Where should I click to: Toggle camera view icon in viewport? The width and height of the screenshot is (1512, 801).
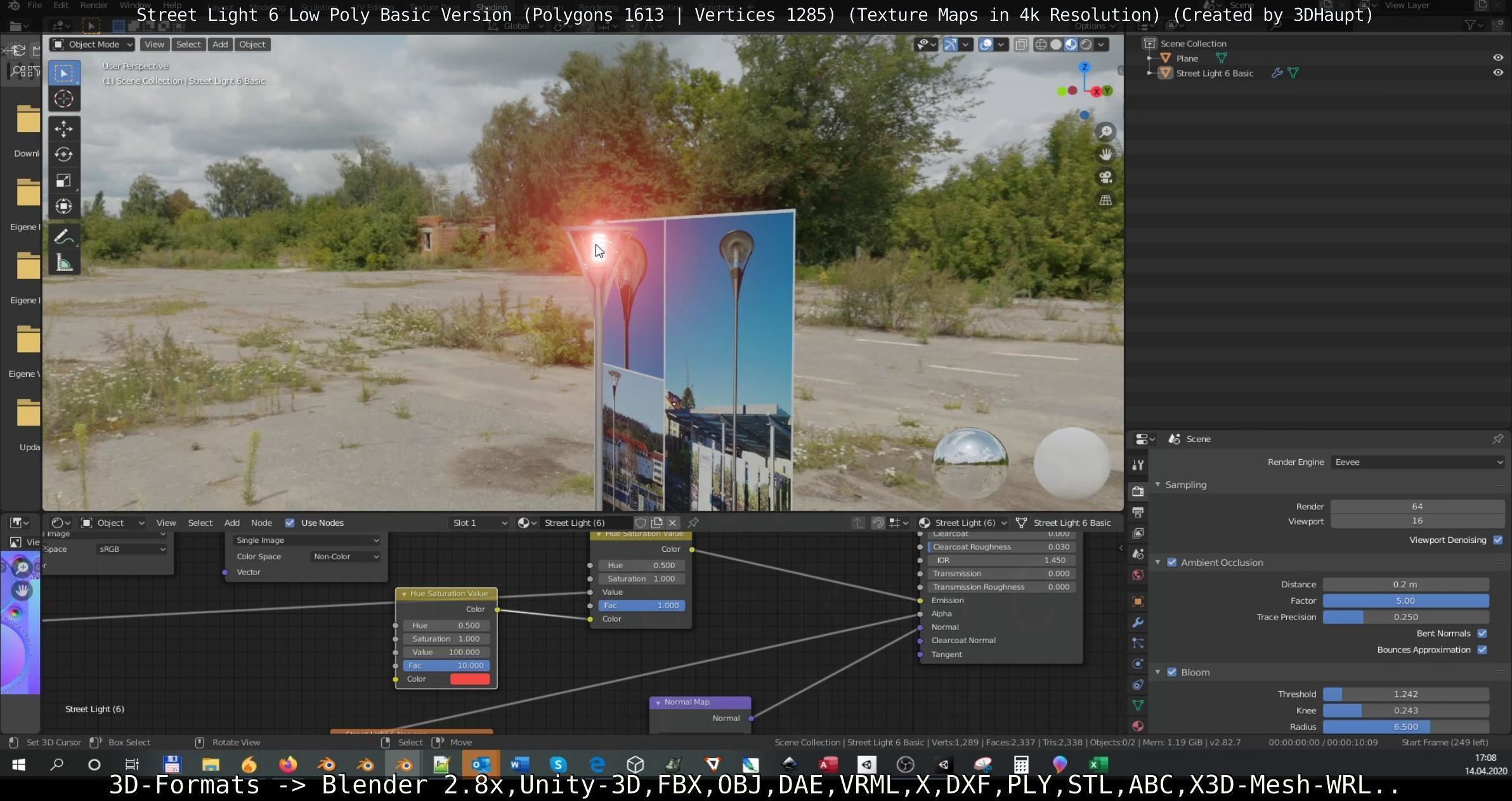pos(1105,178)
